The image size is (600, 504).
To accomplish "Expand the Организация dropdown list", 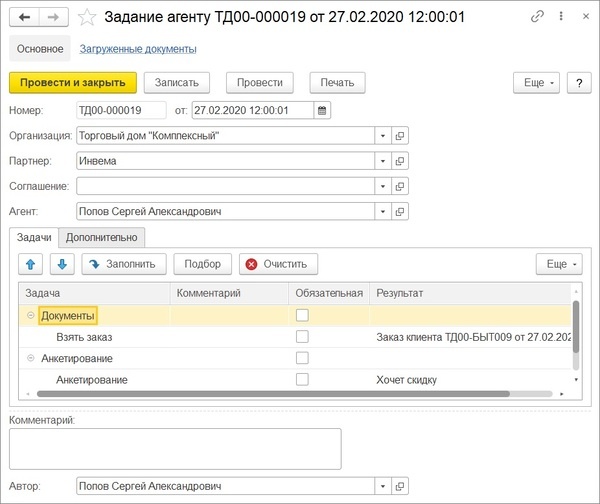I will click(x=383, y=136).
